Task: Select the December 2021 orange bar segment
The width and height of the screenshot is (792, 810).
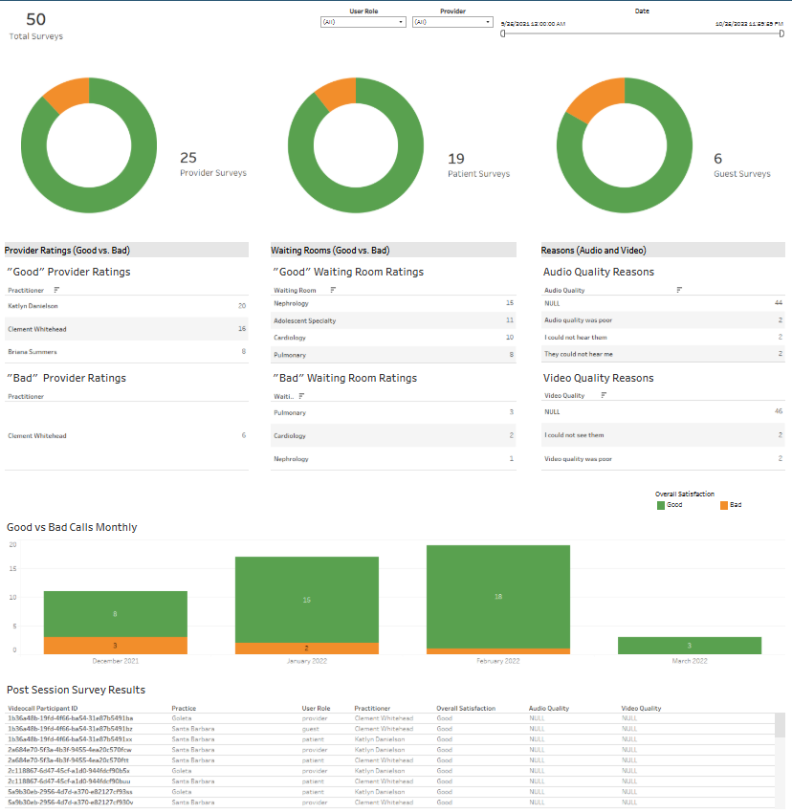Action: [115, 645]
